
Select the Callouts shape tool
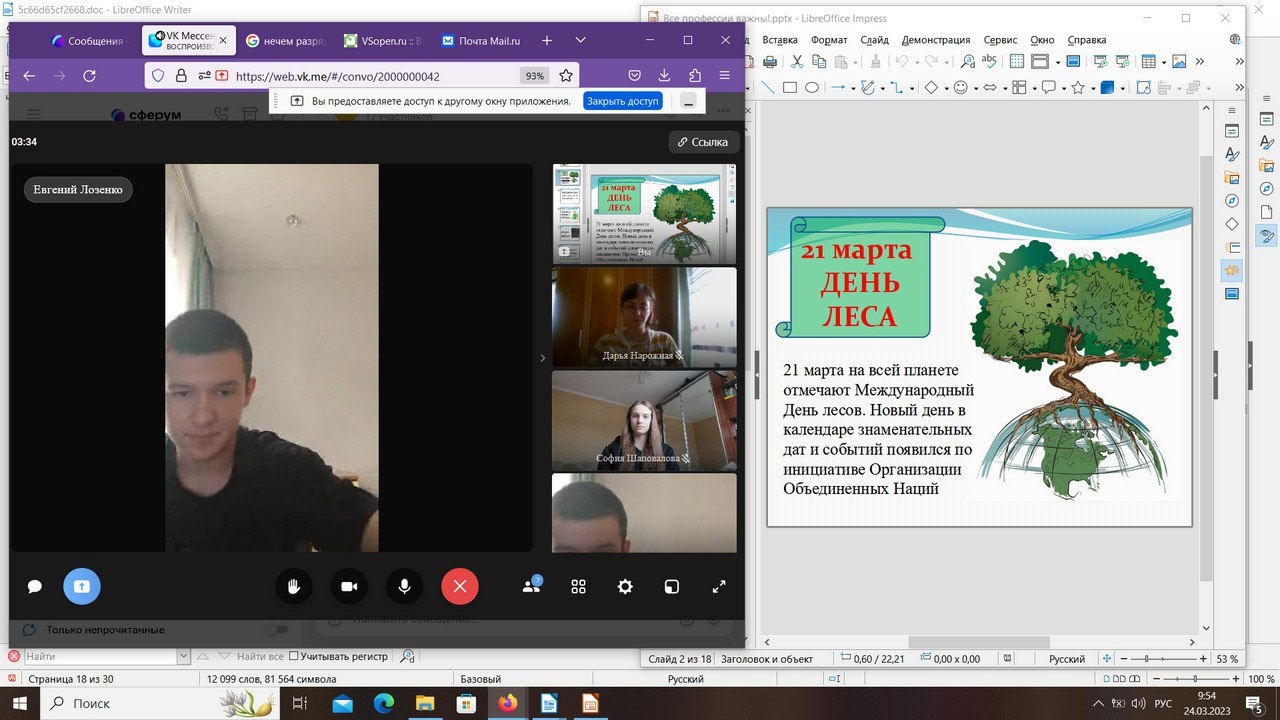click(x=1049, y=88)
